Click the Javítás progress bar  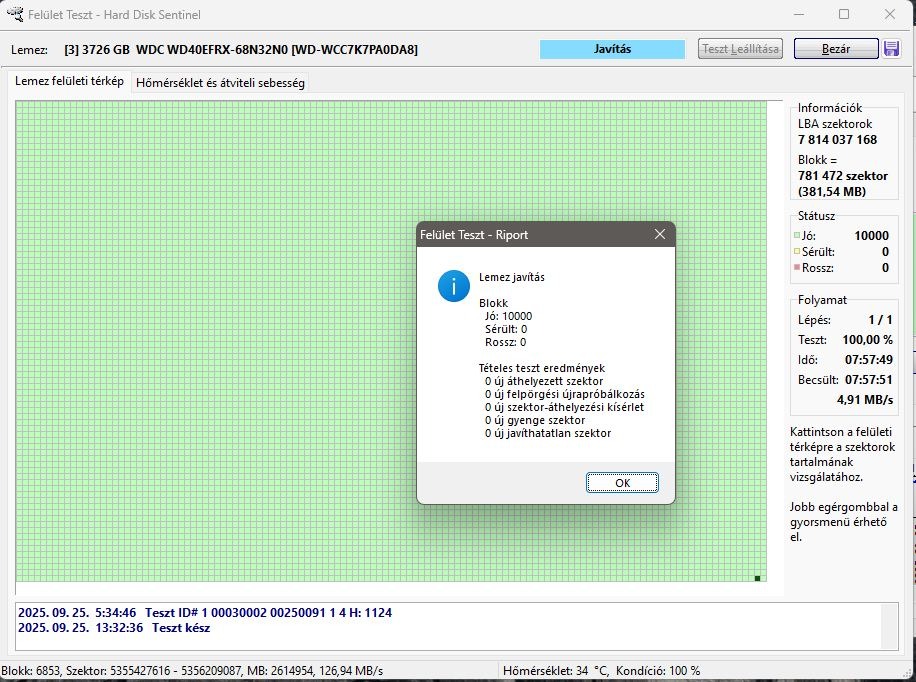612,49
